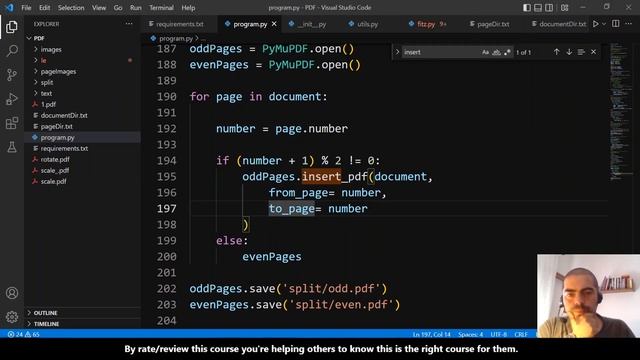Click Ln 197, Col 14 status item
This screenshot has width=640, height=360.
(x=431, y=334)
